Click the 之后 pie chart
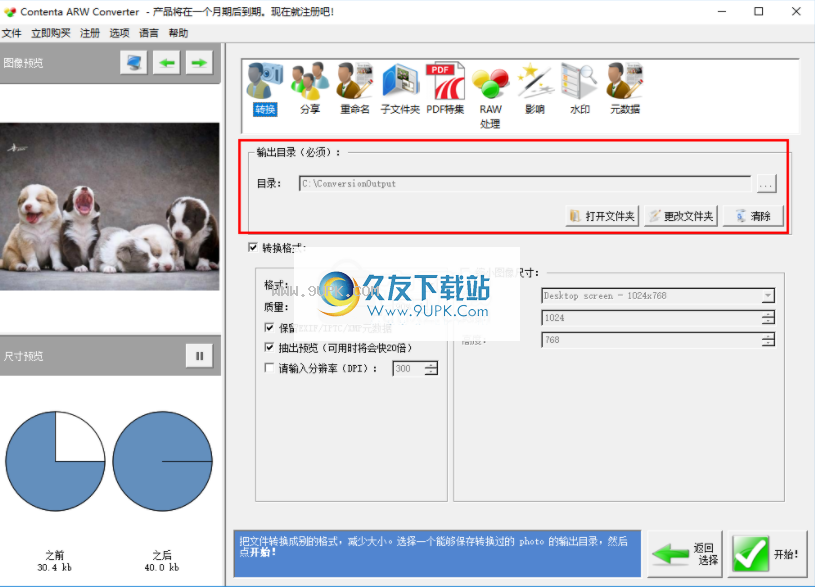This screenshot has height=588, width=815. coord(162,461)
